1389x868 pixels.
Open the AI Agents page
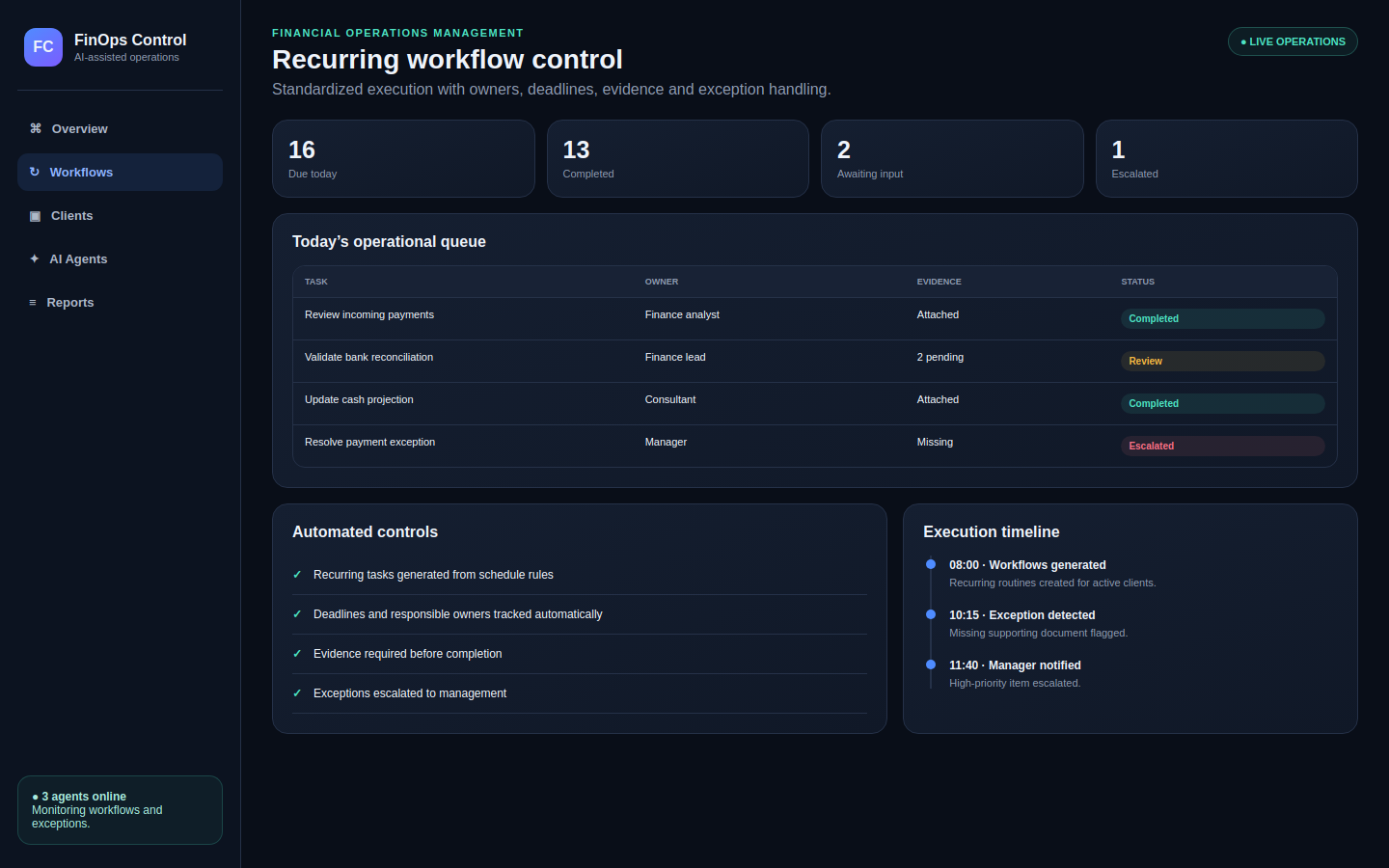coord(120,258)
